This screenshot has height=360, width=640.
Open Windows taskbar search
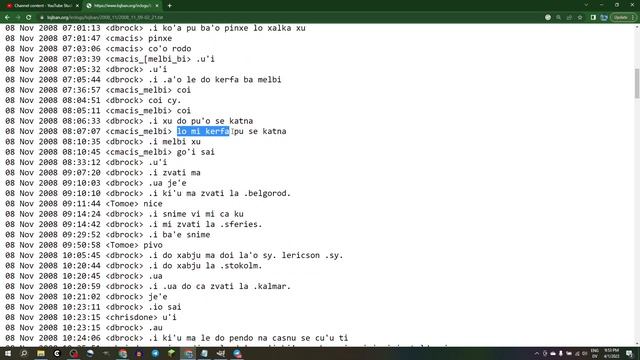pyautogui.click(x=24, y=353)
